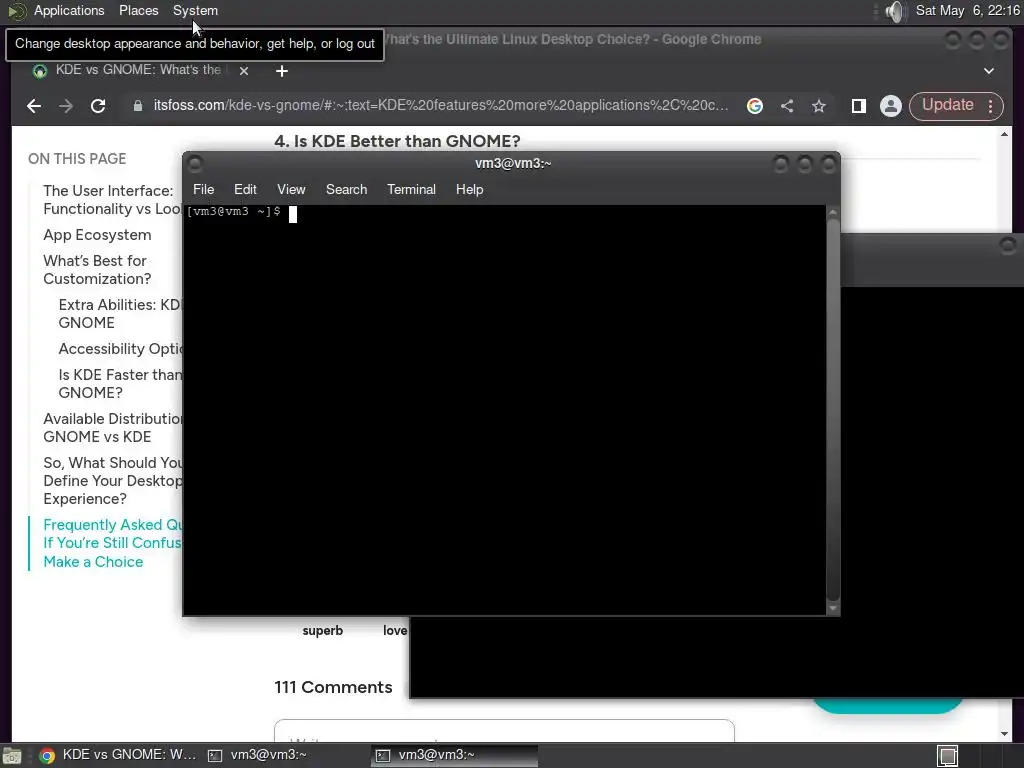The image size is (1024, 768).
Task: Go to What's Best for Customization link
Action: coord(97,270)
